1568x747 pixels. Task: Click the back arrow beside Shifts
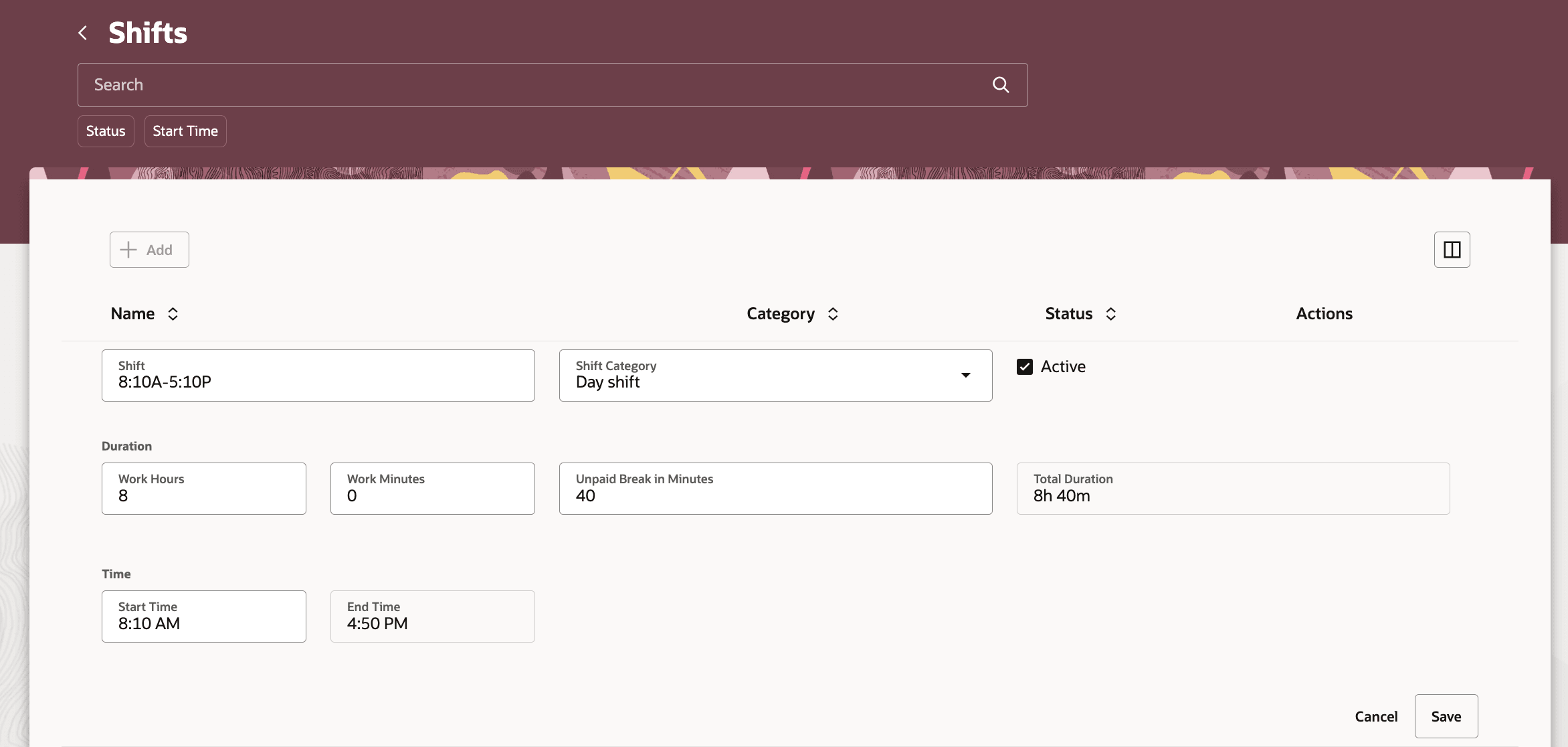(83, 33)
